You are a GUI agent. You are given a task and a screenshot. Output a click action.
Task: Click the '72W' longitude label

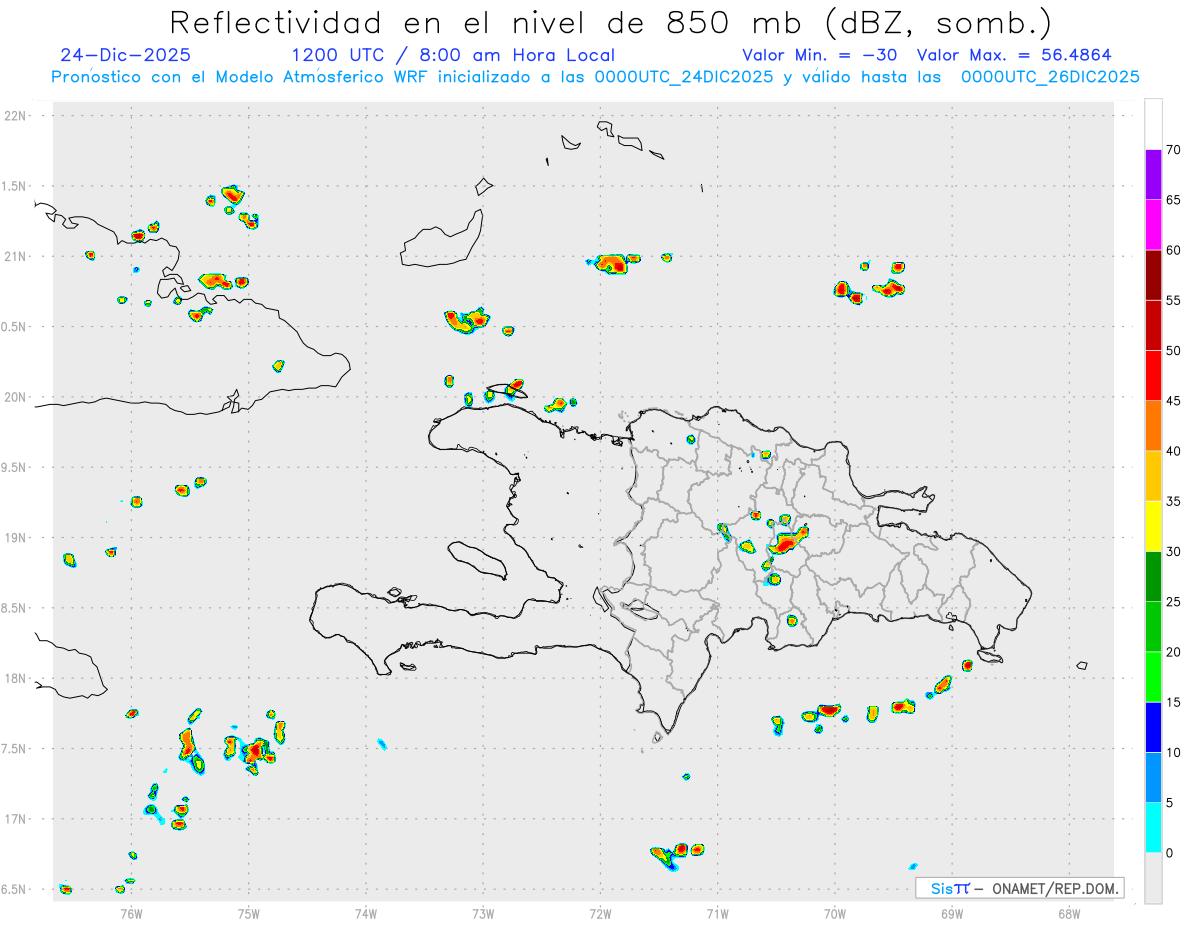(x=600, y=913)
